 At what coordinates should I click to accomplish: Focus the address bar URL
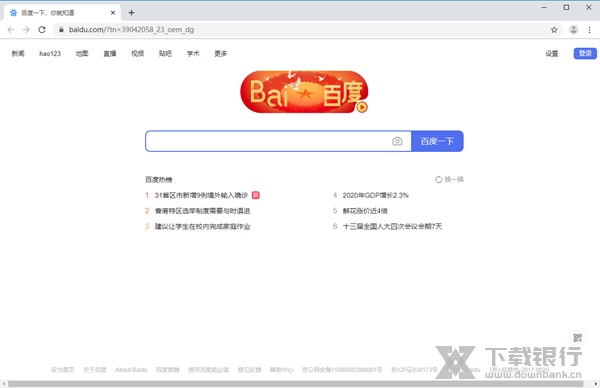click(131, 30)
